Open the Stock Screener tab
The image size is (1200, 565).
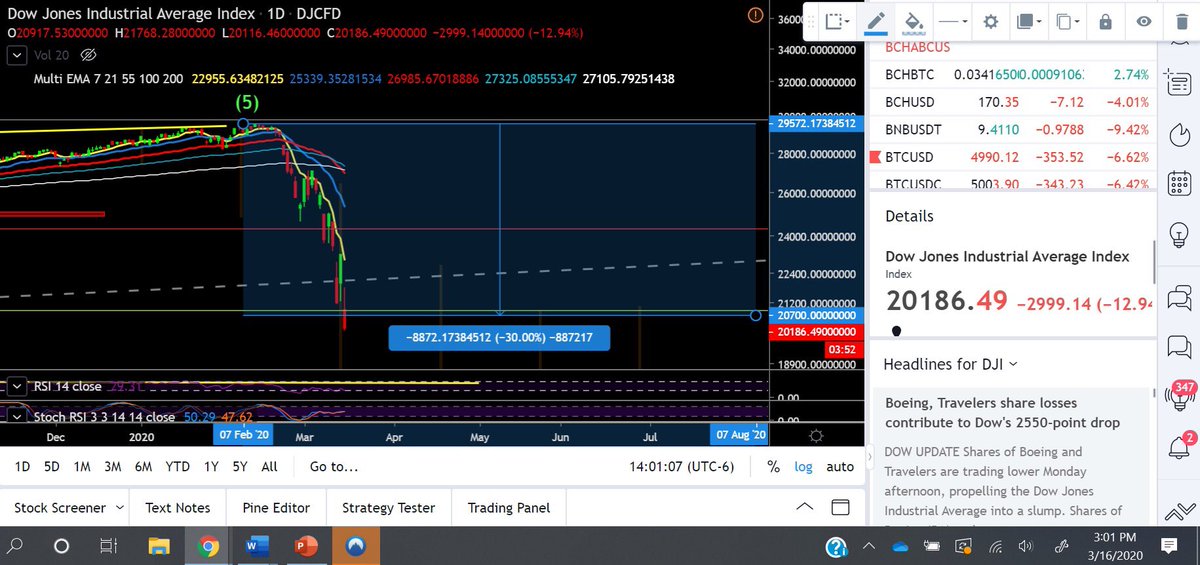(x=60, y=508)
